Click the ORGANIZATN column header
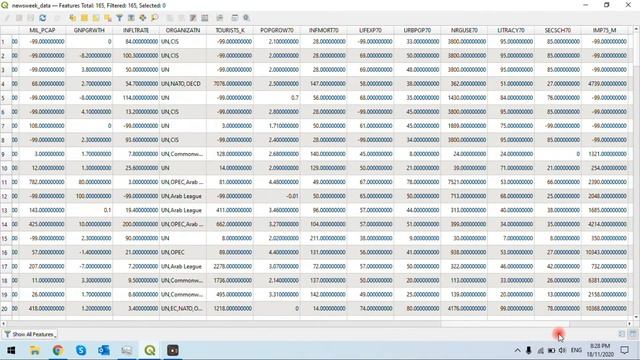Viewport: 640px width, 360px height. [x=183, y=30]
